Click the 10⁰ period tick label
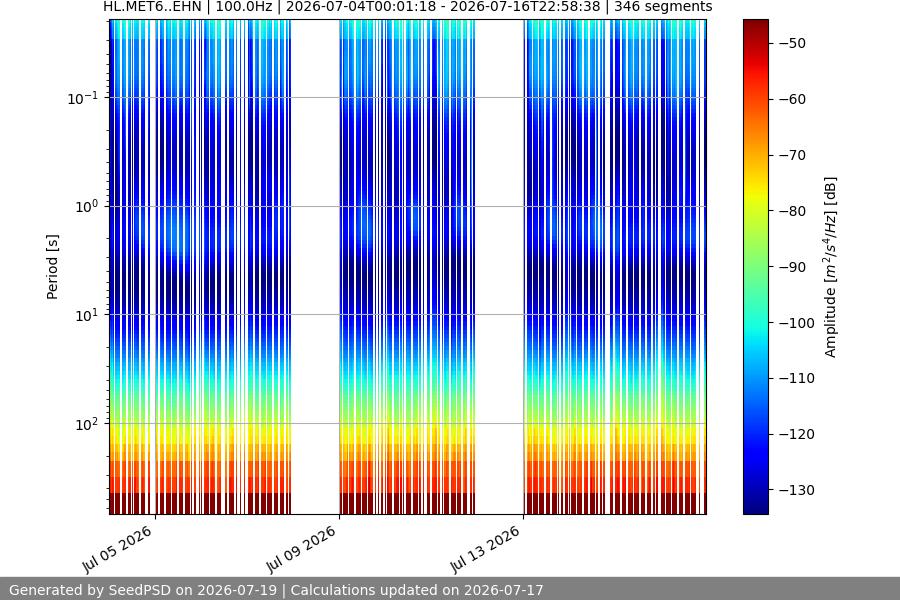The image size is (900, 600). coord(87,207)
